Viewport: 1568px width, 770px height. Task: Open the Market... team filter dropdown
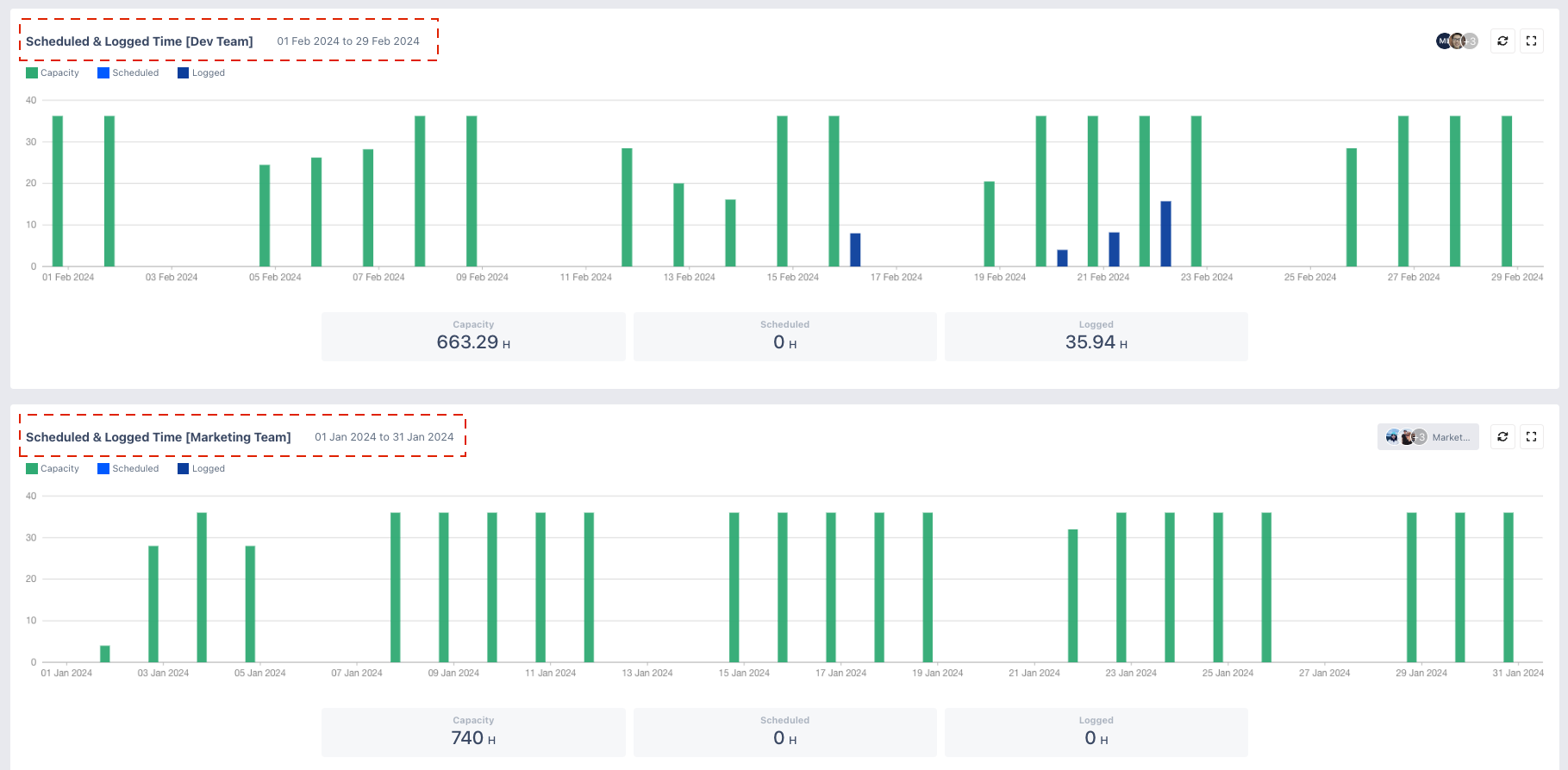pos(1428,437)
